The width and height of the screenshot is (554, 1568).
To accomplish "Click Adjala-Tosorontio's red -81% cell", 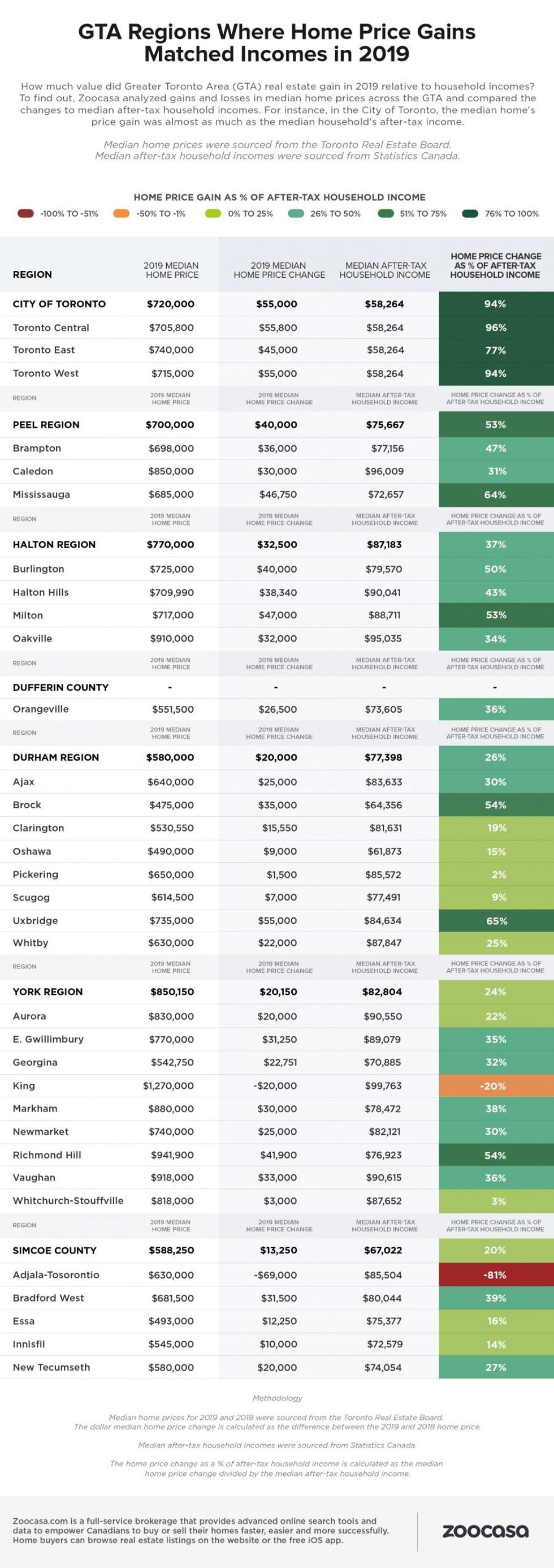I will [x=496, y=1274].
